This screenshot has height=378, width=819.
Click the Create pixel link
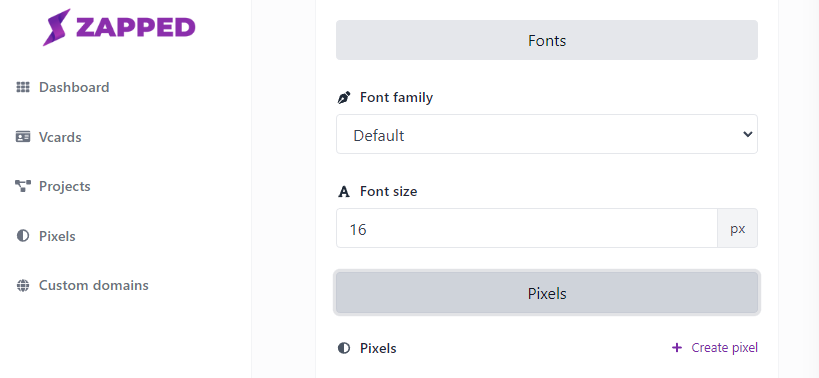coord(715,348)
